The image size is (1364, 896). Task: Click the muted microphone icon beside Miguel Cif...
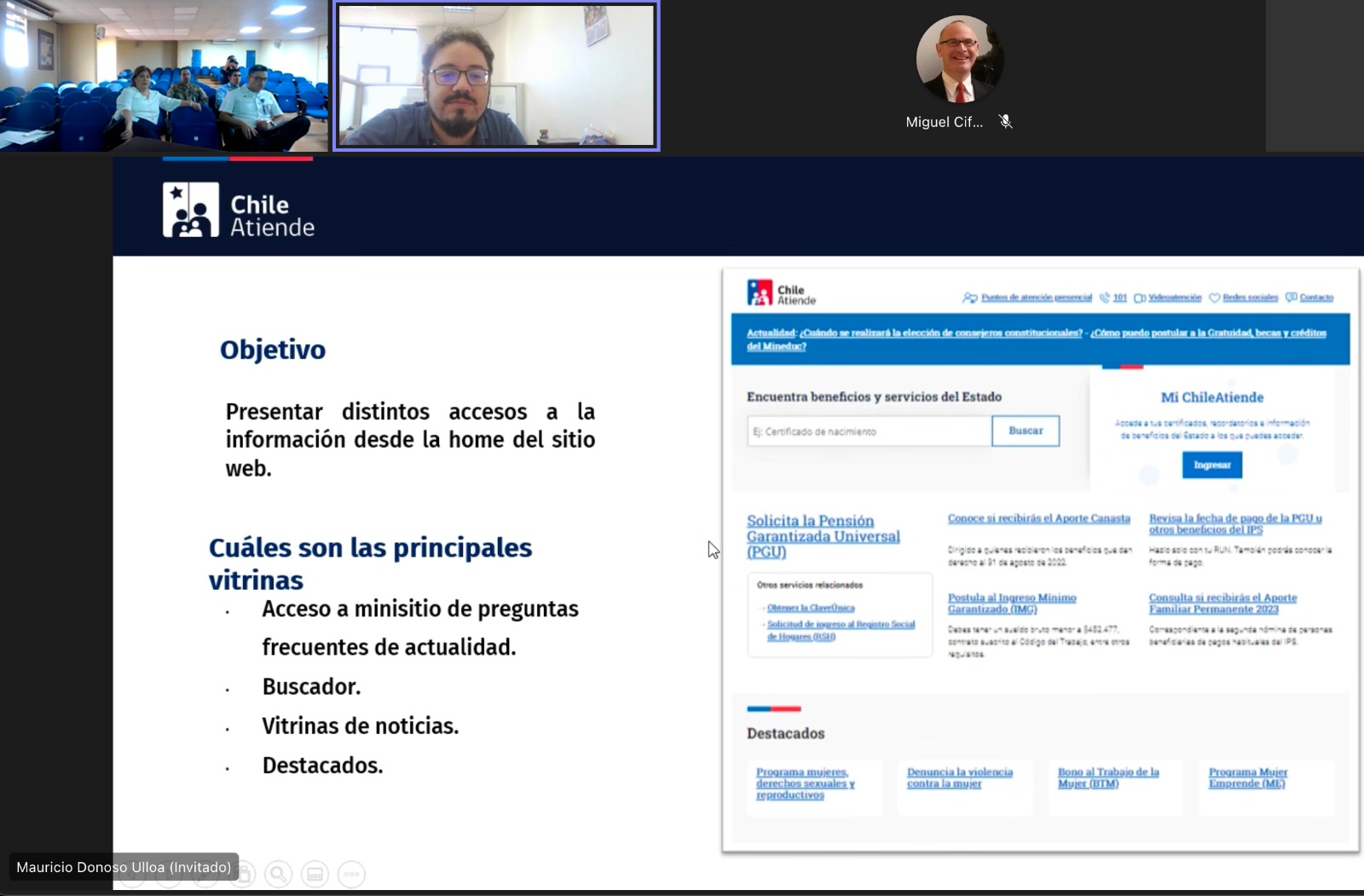pos(1006,122)
